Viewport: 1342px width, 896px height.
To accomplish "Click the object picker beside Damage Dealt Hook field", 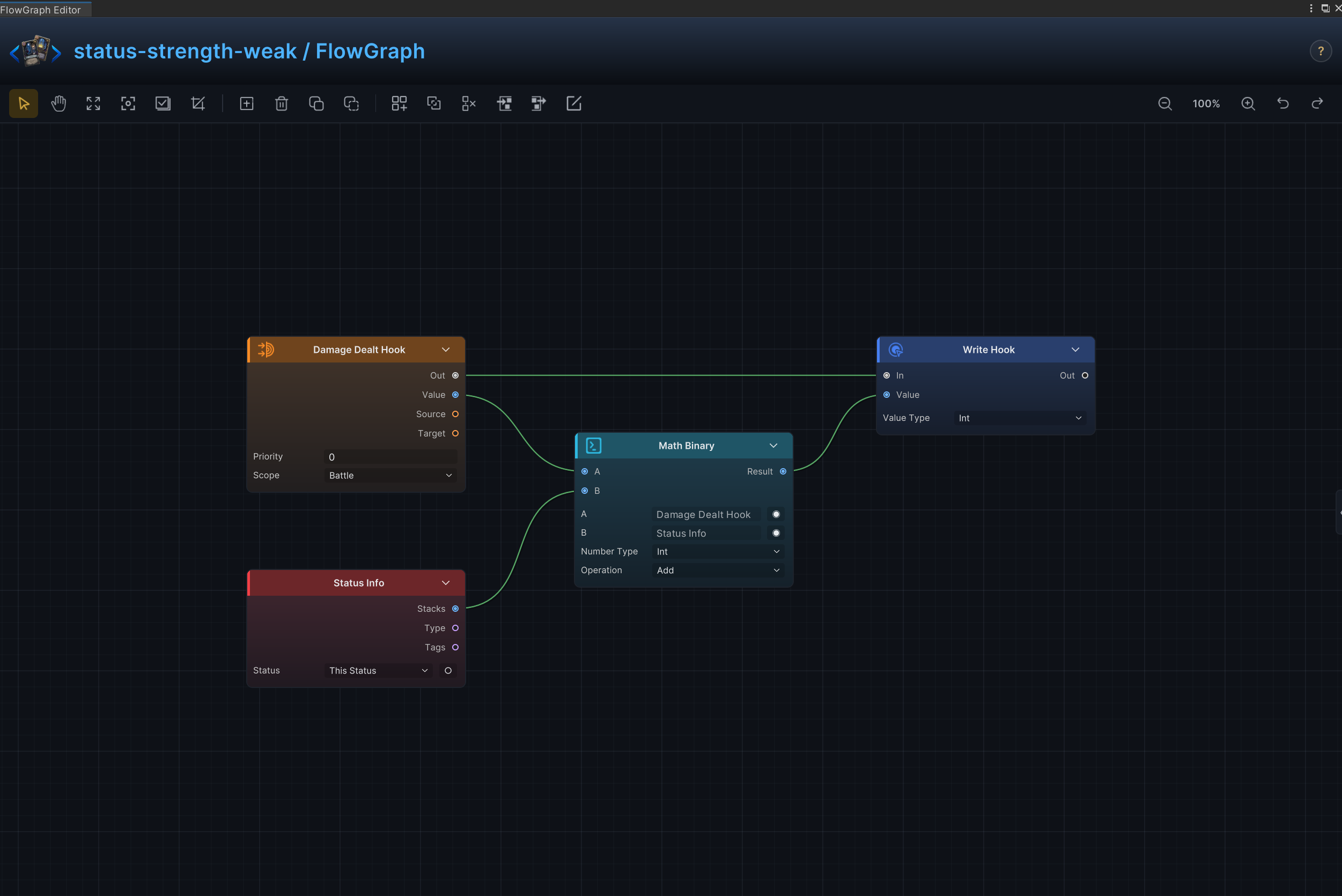I will point(776,514).
